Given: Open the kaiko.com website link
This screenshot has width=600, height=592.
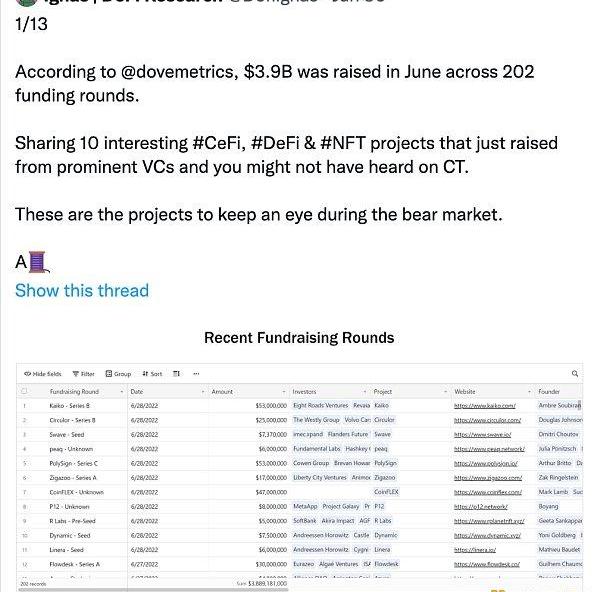Looking at the screenshot, I should [485, 406].
